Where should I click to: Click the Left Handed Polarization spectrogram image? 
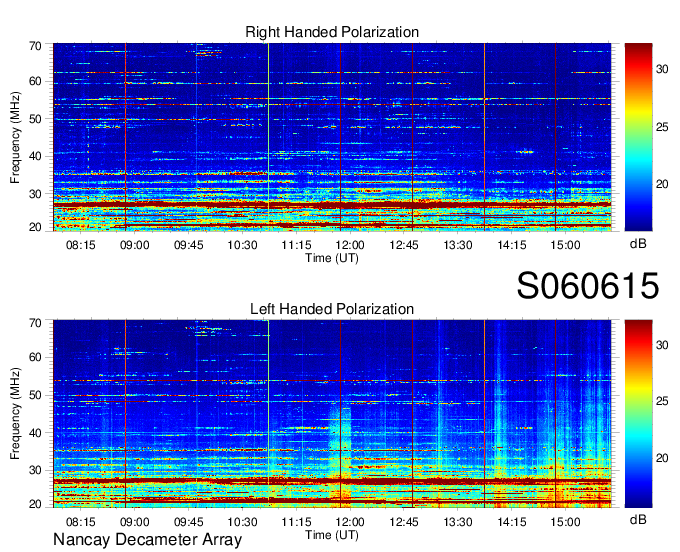[332, 414]
